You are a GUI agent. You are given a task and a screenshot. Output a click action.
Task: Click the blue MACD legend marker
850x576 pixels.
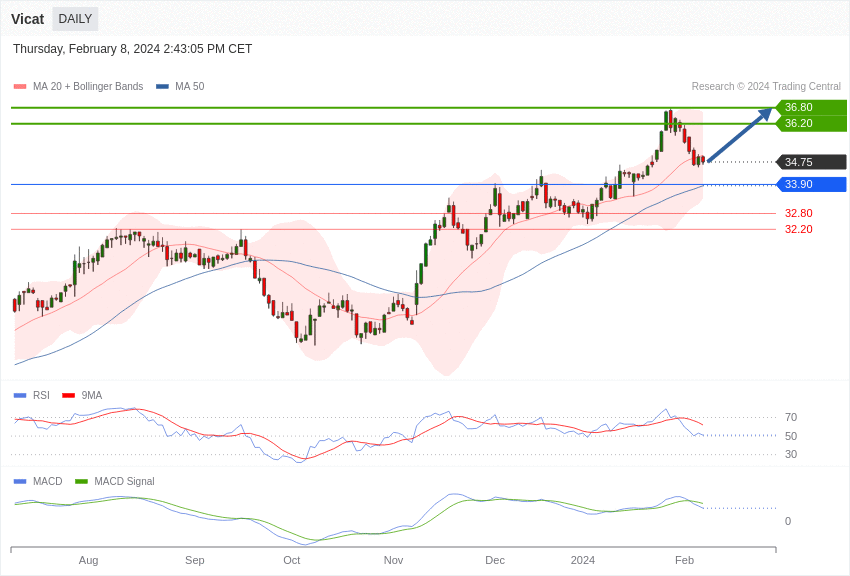pos(20,481)
